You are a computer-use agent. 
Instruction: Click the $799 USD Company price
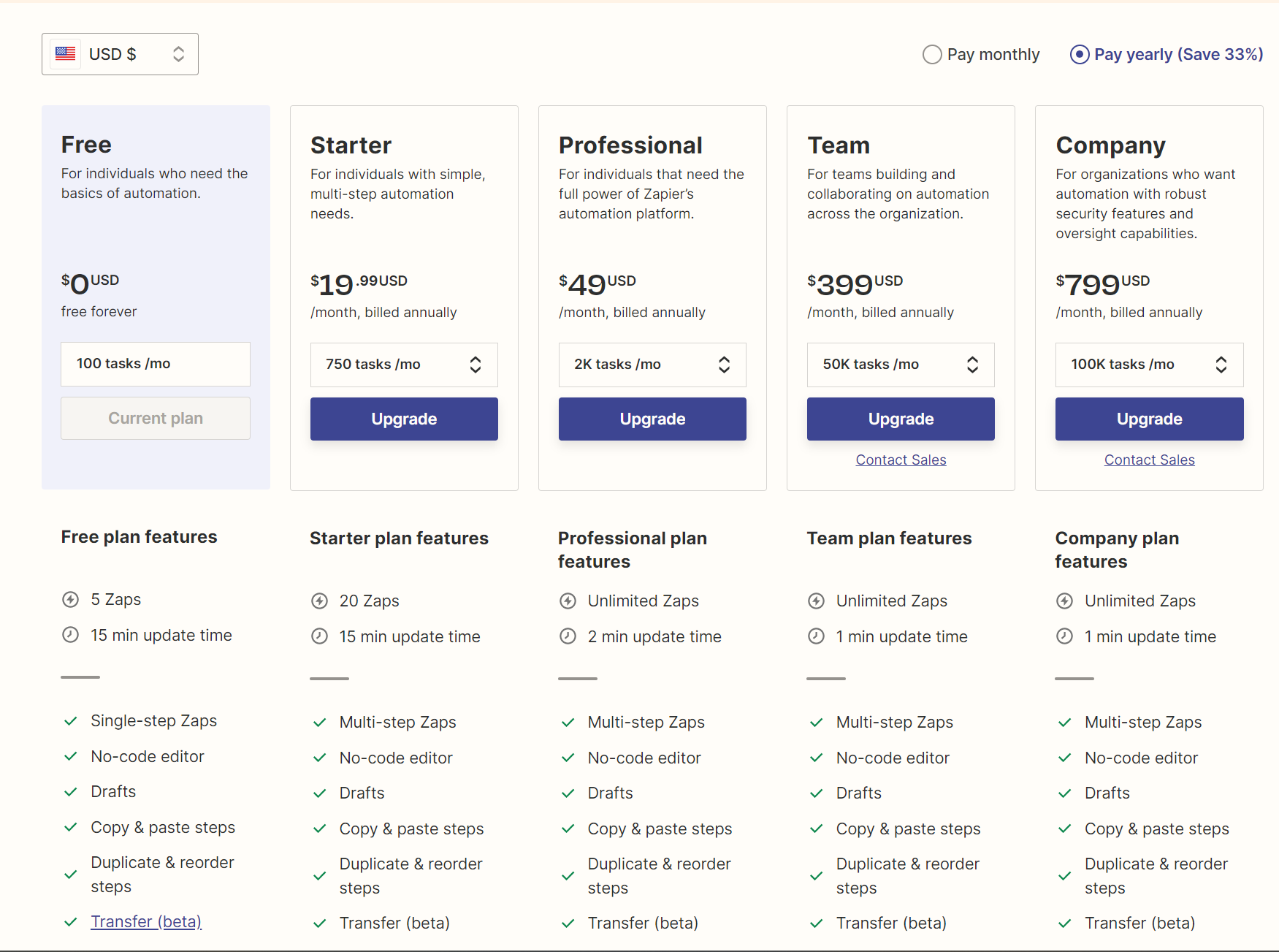(x=1102, y=284)
